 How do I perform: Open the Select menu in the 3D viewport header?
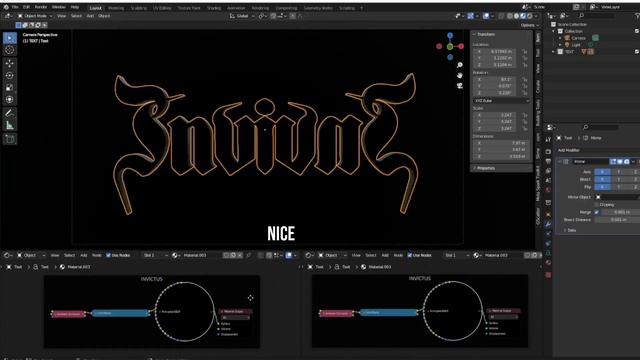(76, 16)
